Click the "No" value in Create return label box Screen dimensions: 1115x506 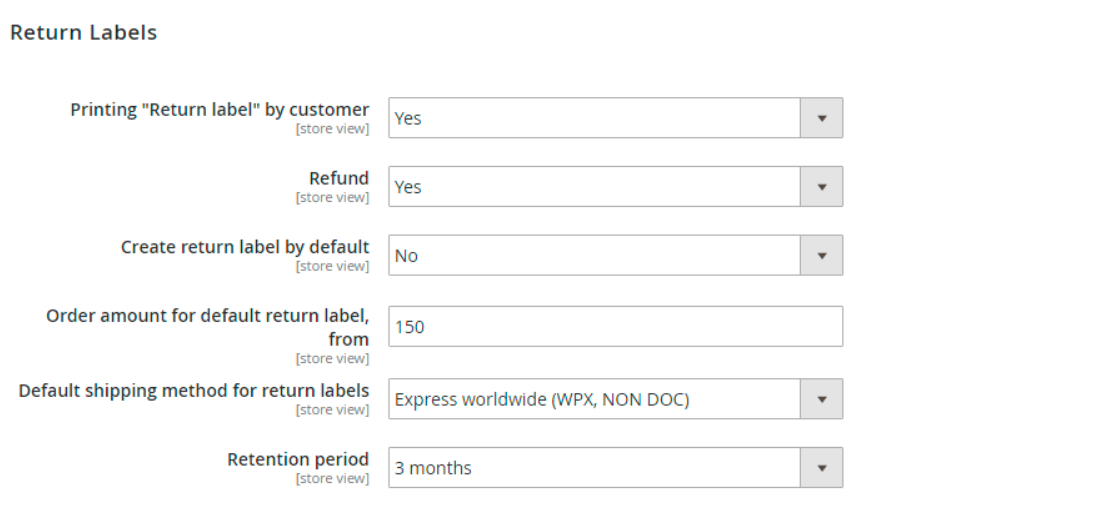[x=406, y=256]
